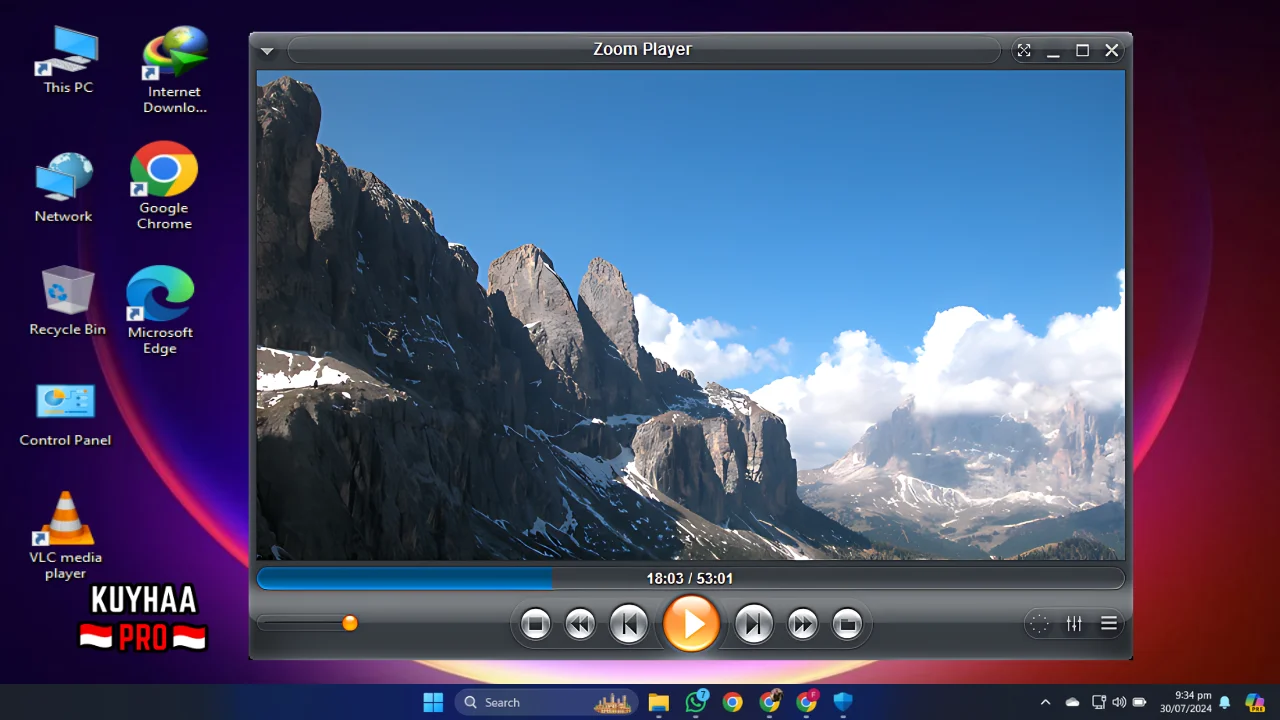Click the Rewind button

(580, 625)
